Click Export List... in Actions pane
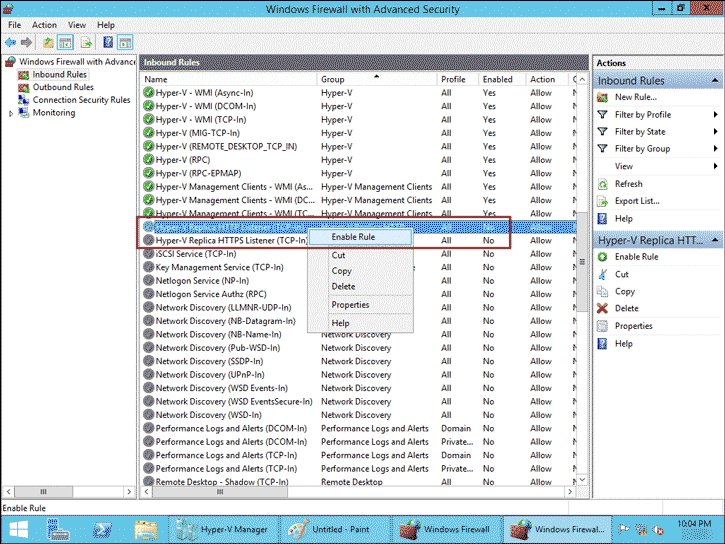725x544 pixels. point(637,201)
